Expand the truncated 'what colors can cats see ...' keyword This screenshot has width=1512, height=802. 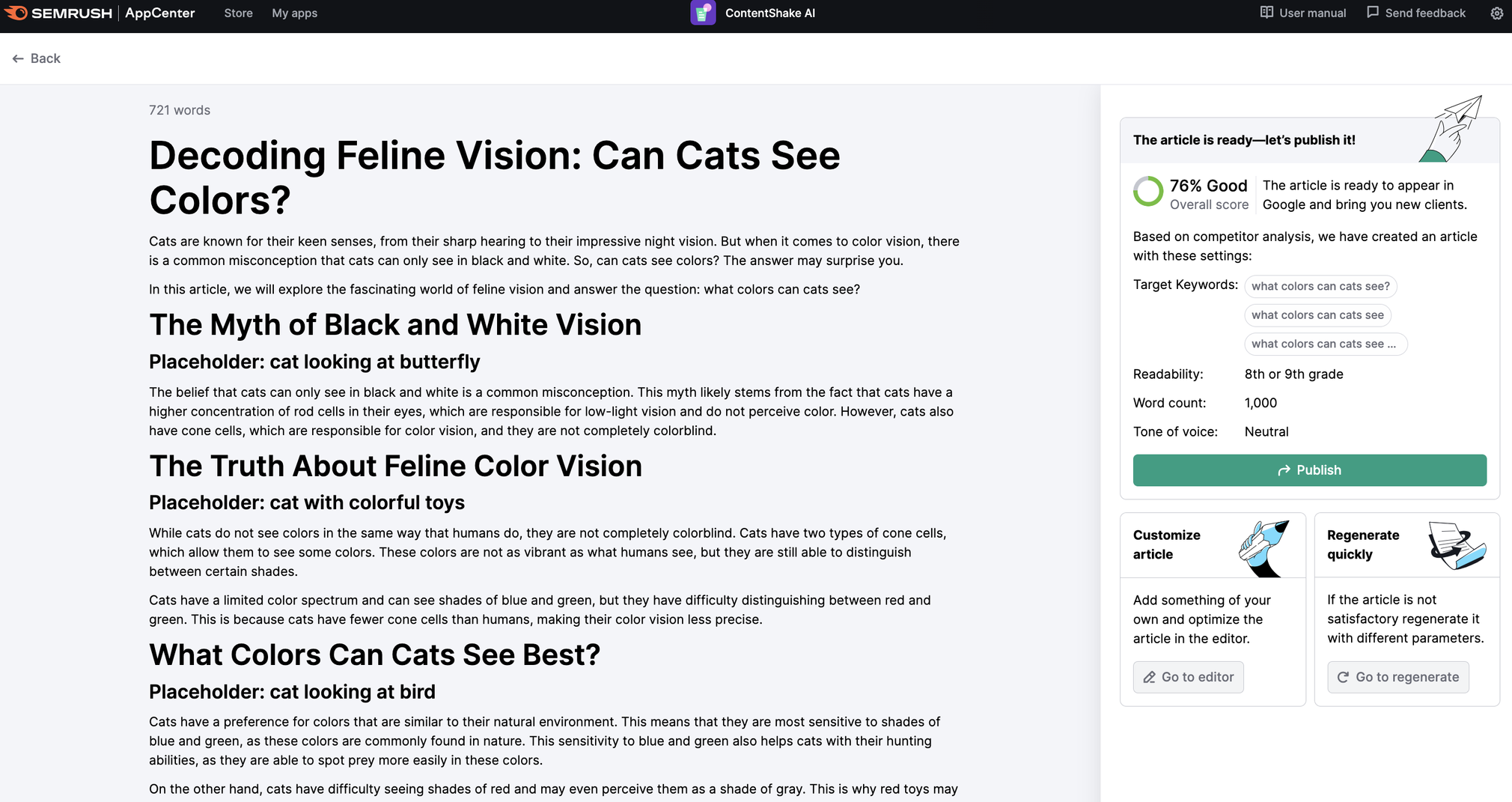1325,344
